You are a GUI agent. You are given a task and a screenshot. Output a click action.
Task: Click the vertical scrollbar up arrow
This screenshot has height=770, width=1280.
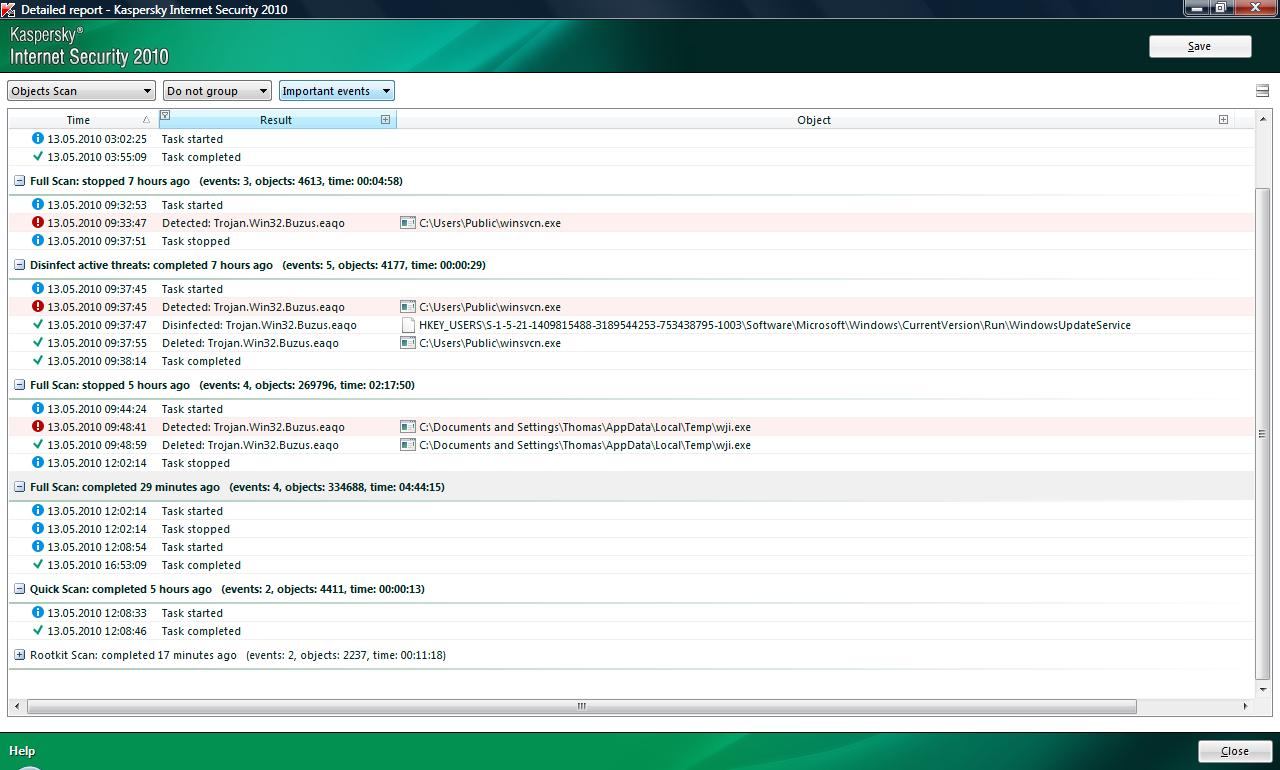point(1262,118)
